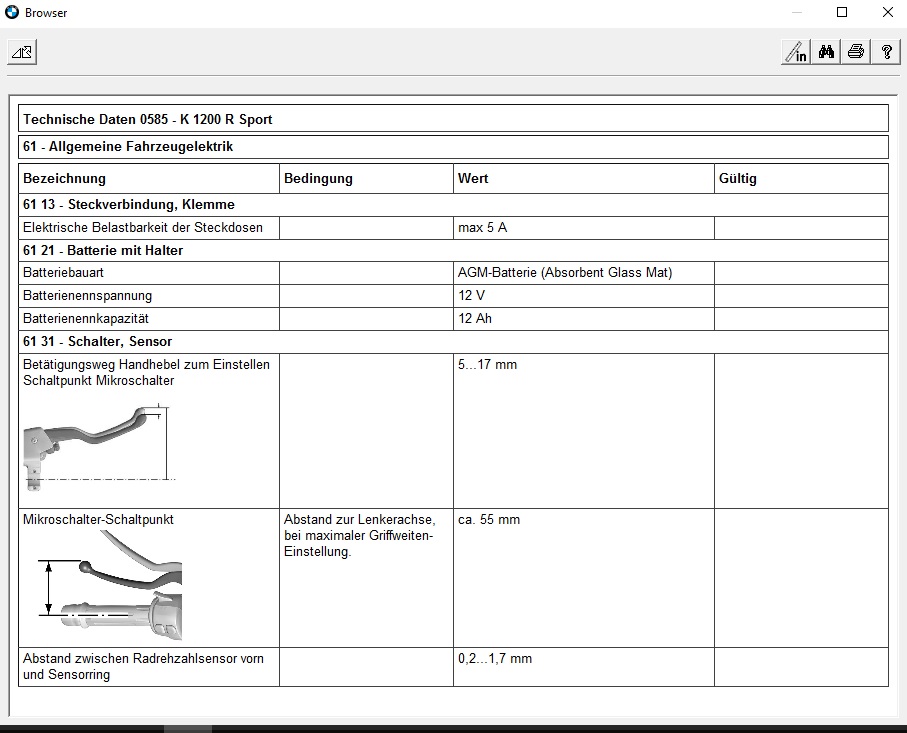Screen dimensions: 907x733
Task: Maximize the Browser window
Action: [842, 12]
